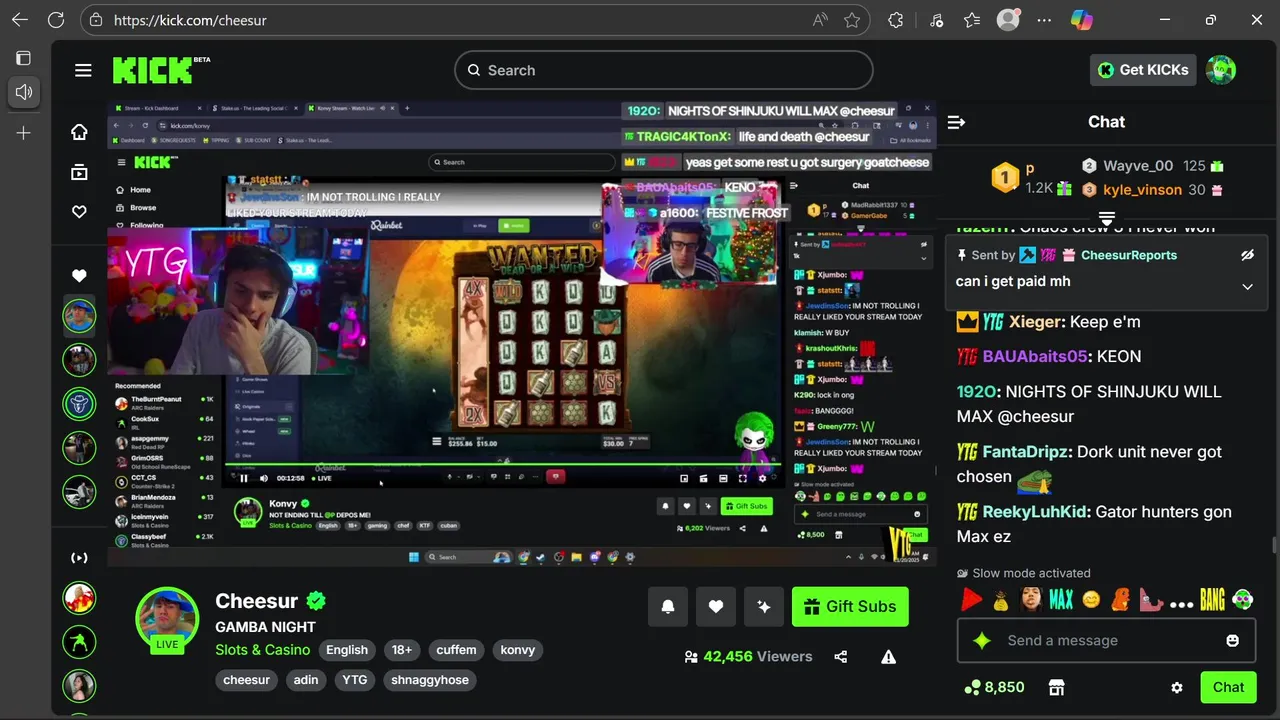
Task: Collapse the chat panel with arrow icon
Action: click(x=956, y=122)
